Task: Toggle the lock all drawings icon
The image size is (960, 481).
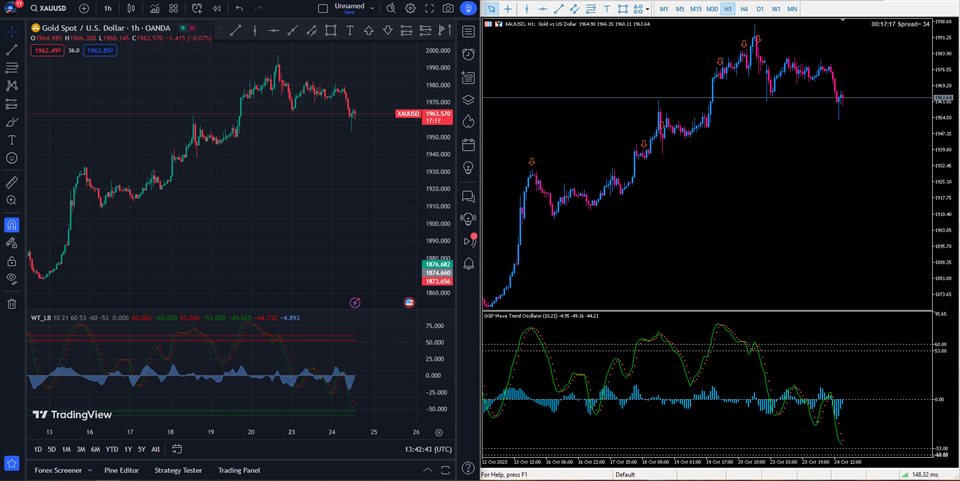Action: coord(12,260)
